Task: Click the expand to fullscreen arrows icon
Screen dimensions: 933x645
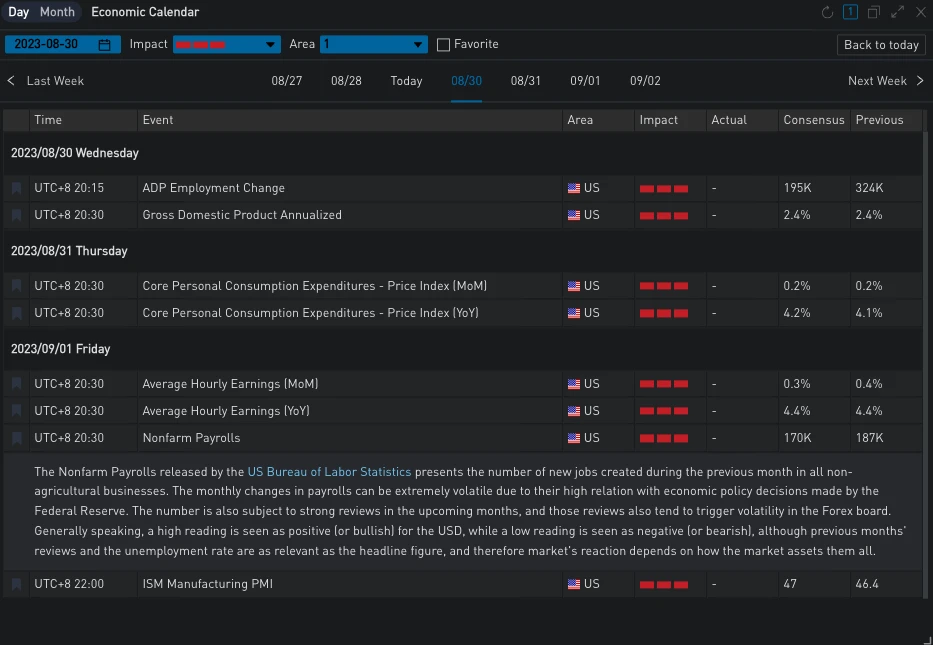Action: pos(897,12)
